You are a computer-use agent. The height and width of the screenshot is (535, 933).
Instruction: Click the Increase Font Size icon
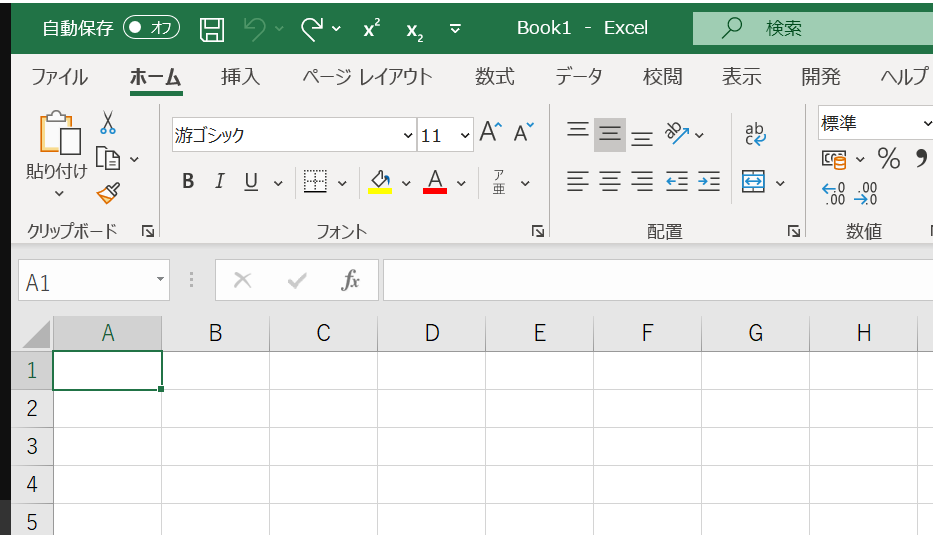pos(489,132)
